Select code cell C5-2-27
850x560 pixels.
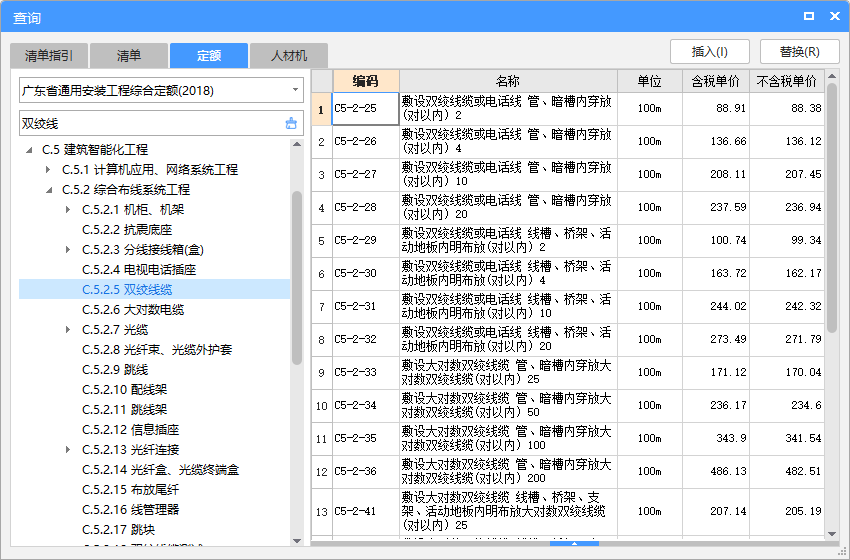366,175
